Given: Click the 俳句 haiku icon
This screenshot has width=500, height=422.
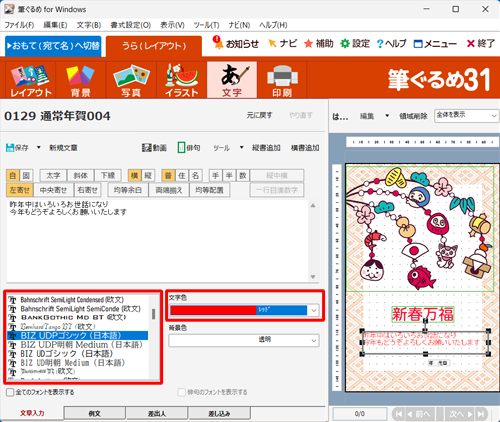Looking at the screenshot, I should (181, 148).
